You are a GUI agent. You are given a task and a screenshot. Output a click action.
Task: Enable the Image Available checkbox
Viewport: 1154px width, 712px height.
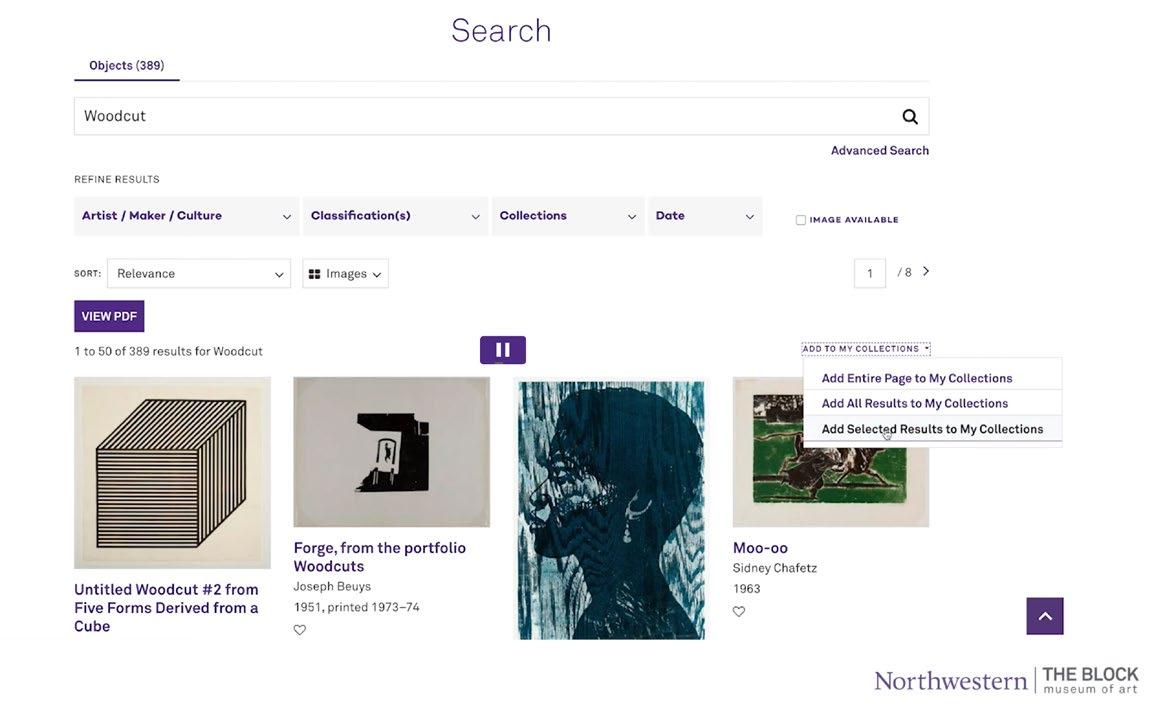tap(801, 220)
